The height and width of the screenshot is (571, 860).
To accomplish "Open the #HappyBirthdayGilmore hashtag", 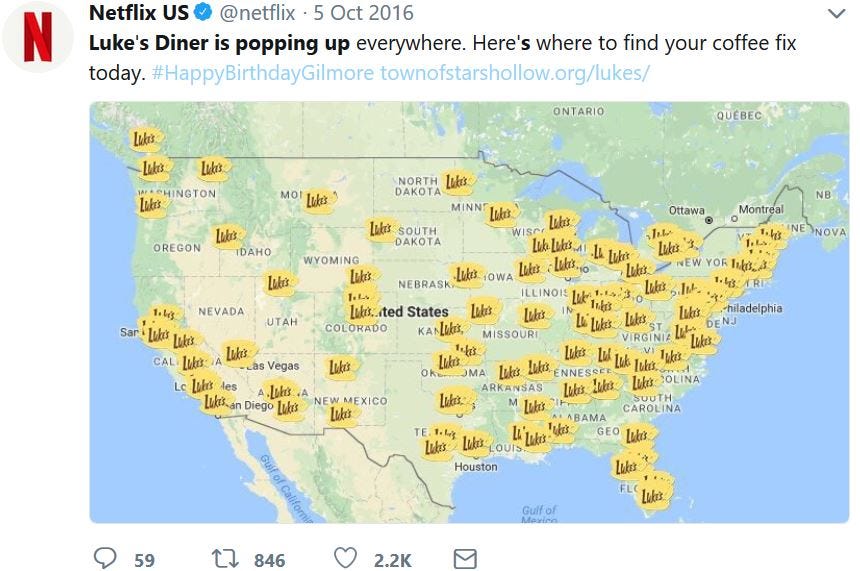I will pyautogui.click(x=263, y=72).
